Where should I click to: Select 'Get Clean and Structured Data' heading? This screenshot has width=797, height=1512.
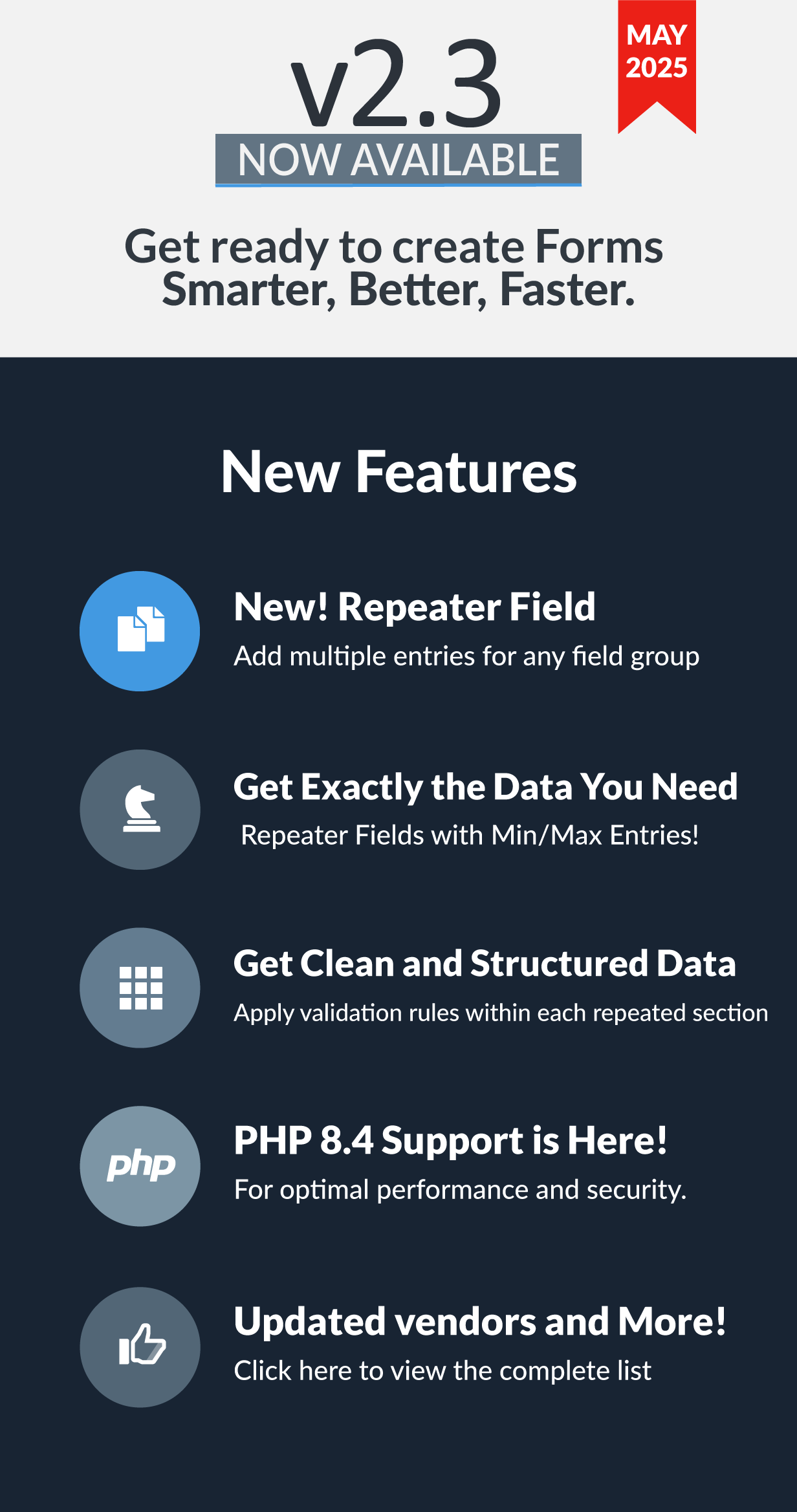pos(485,964)
